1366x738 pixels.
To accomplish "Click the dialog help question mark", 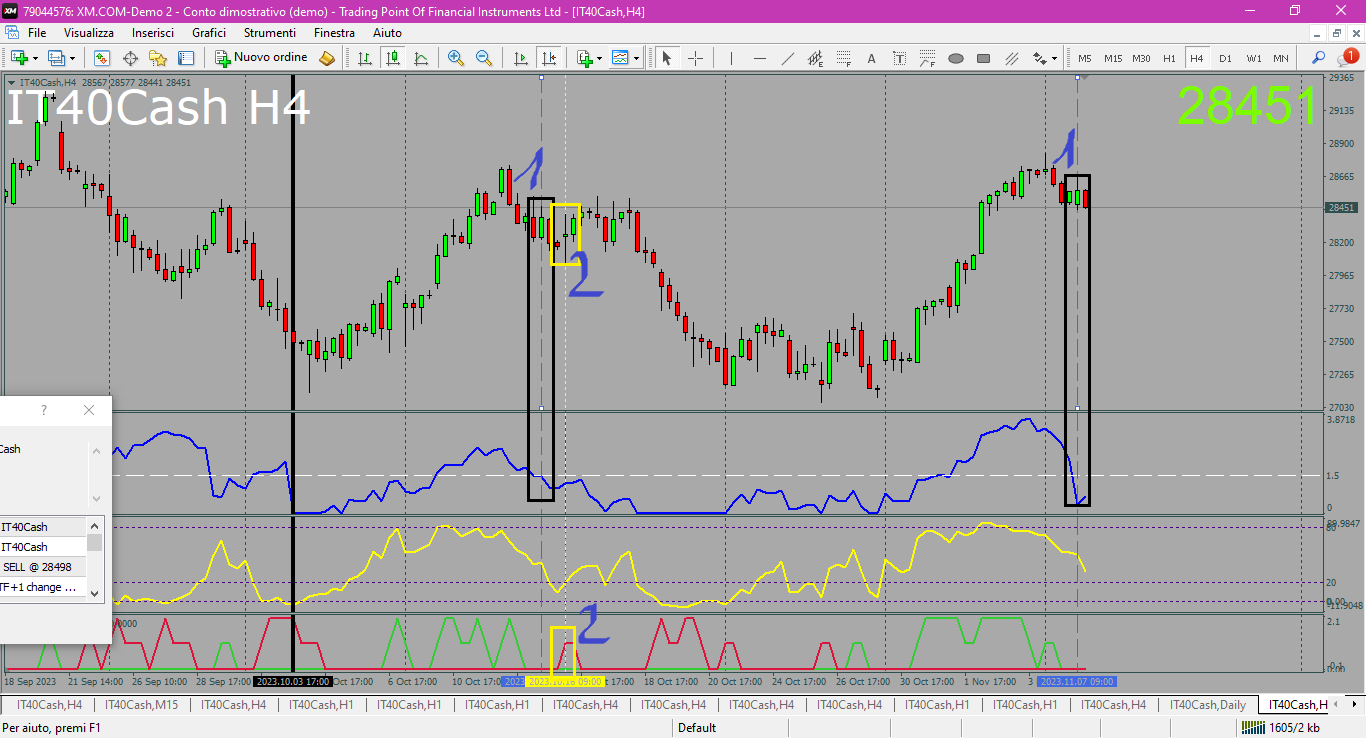I will 43,410.
